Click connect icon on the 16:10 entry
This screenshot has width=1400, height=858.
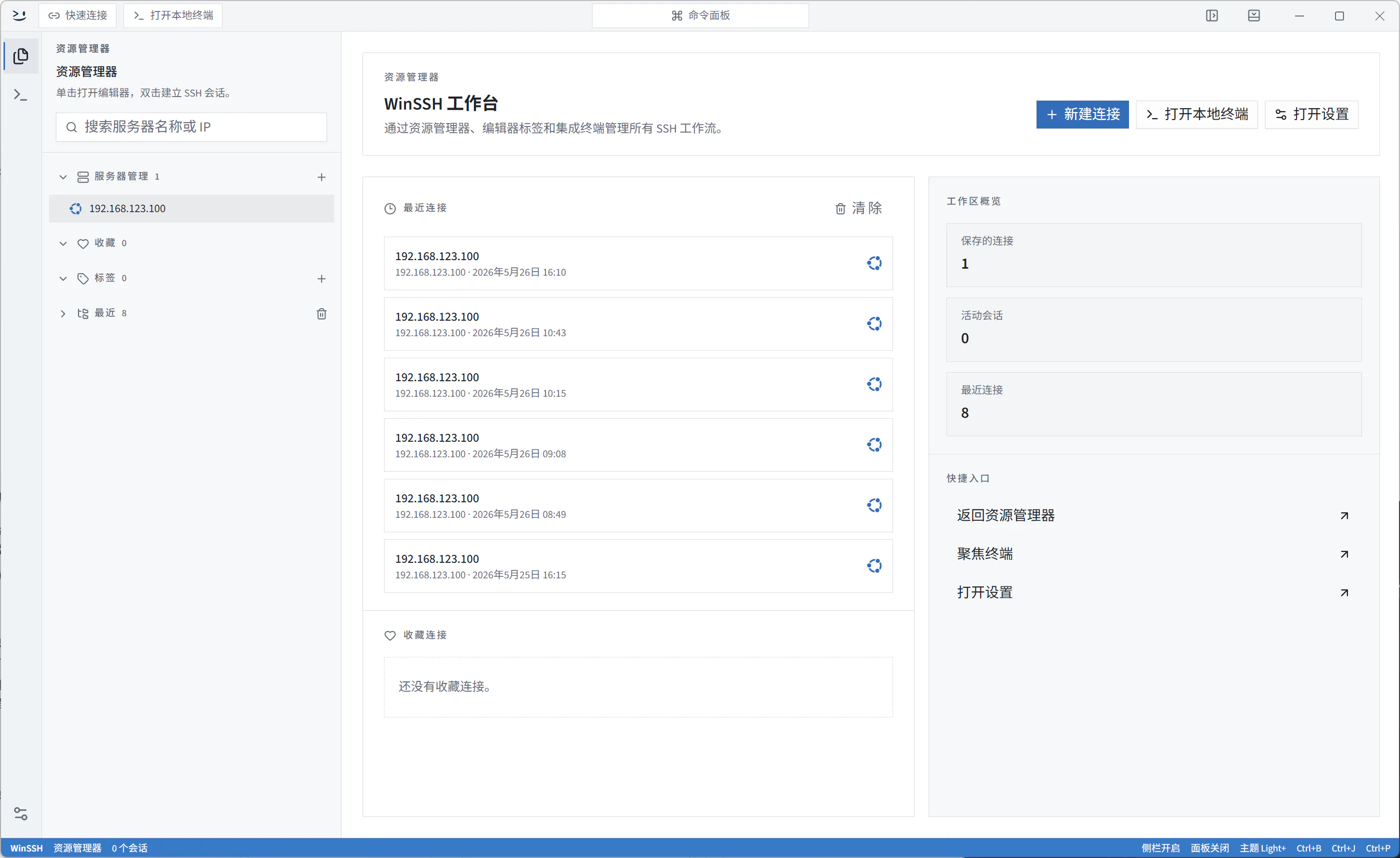click(874, 263)
